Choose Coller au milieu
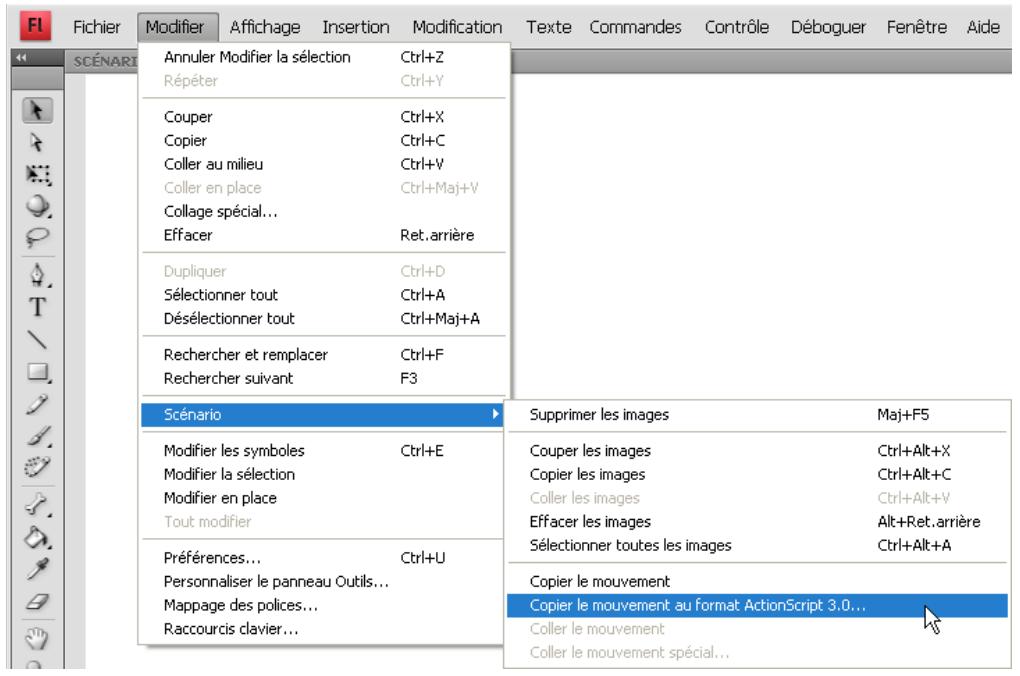The image size is (1020, 676). tap(323, 164)
